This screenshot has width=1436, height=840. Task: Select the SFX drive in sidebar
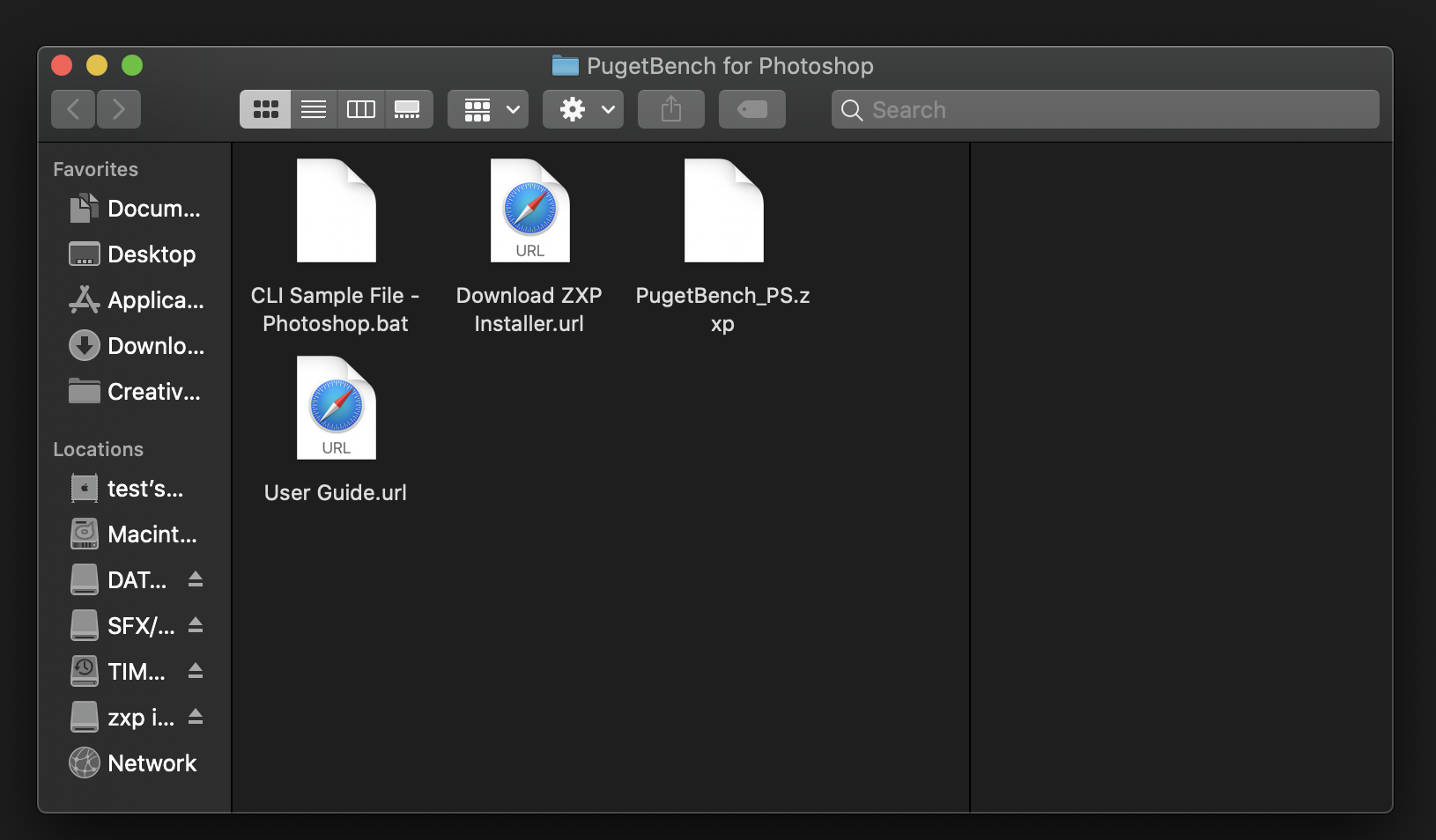click(122, 626)
